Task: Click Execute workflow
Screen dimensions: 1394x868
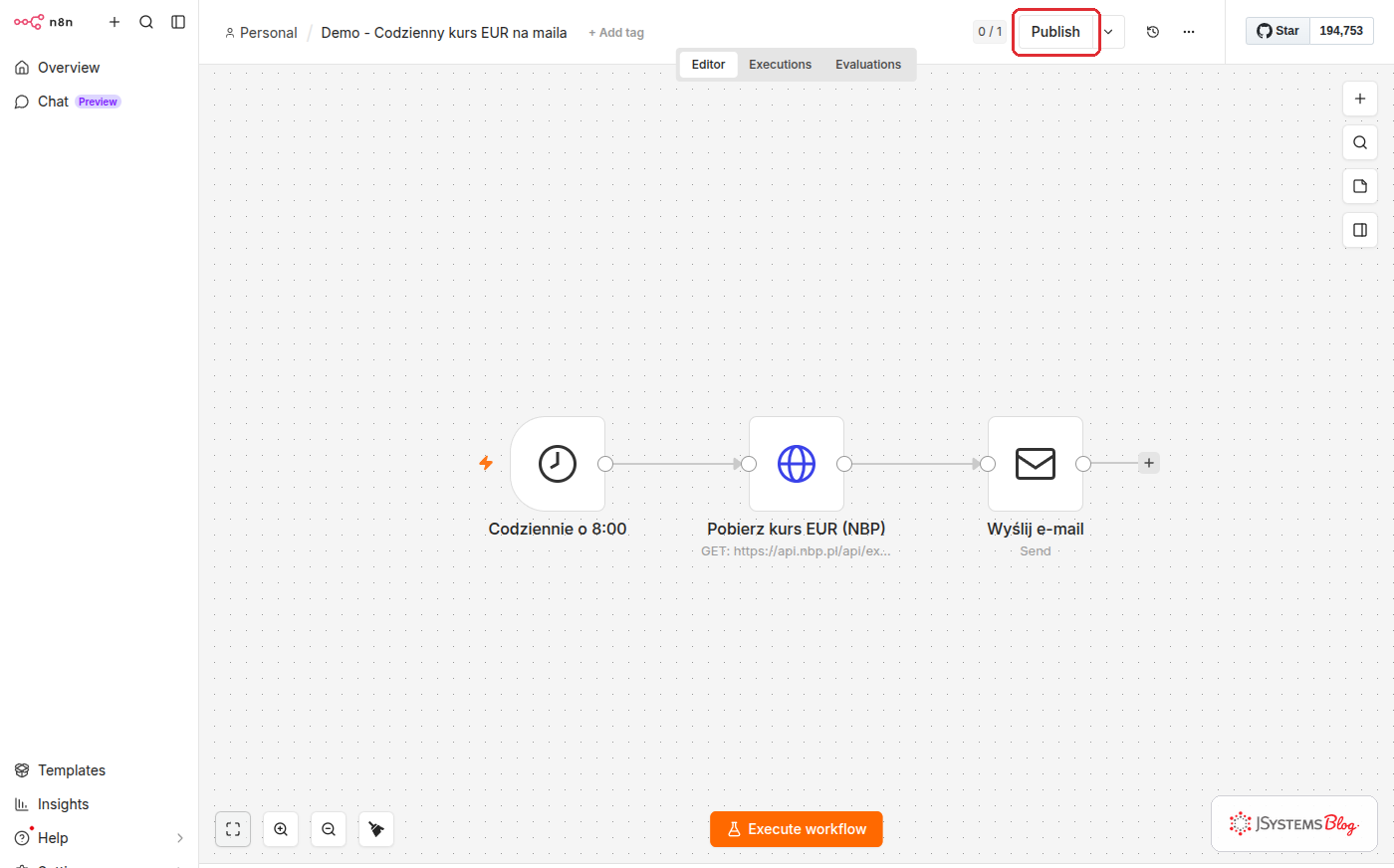Action: tap(797, 829)
